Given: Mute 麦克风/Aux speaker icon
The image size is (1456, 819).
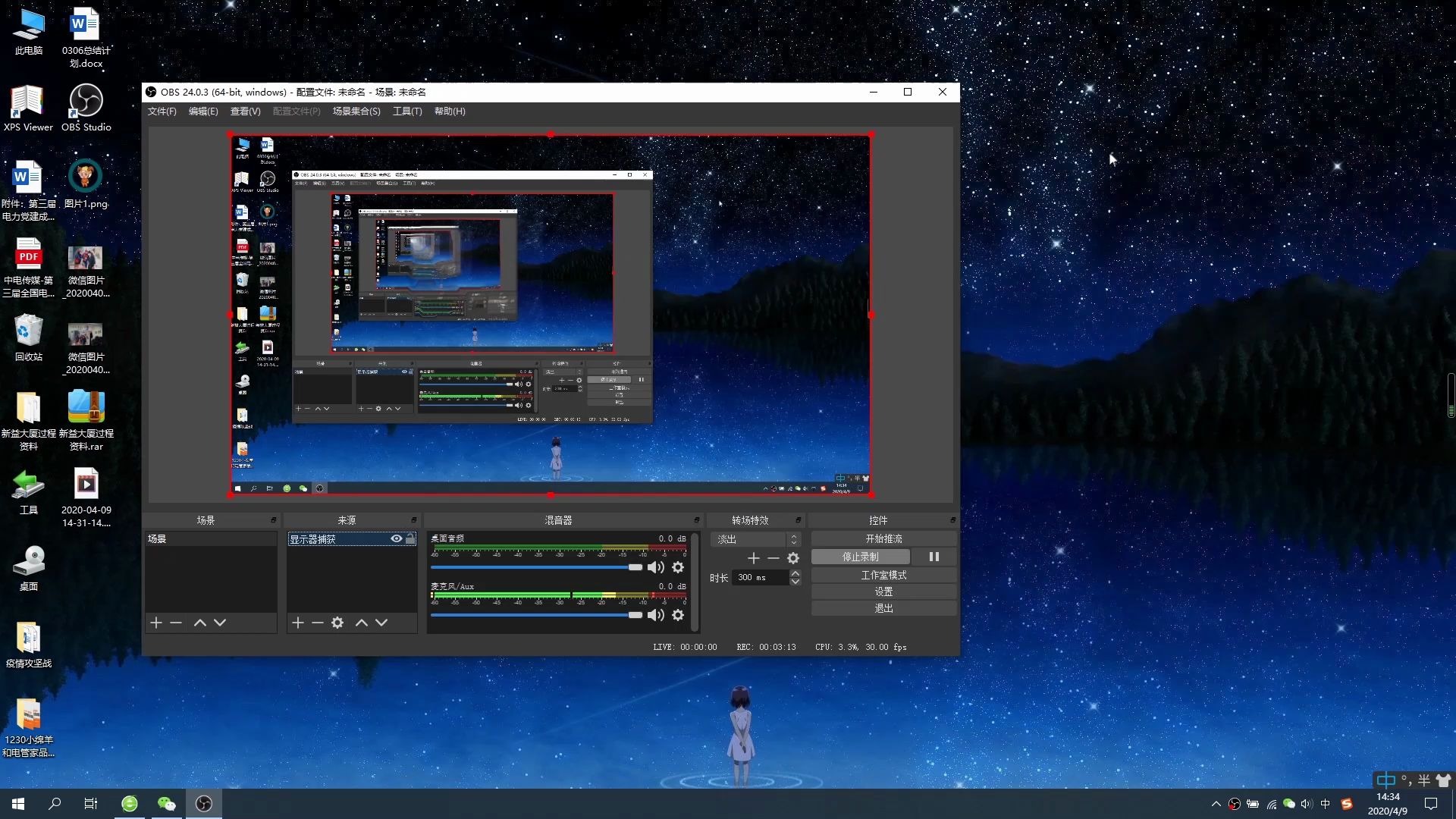Looking at the screenshot, I should tap(656, 615).
